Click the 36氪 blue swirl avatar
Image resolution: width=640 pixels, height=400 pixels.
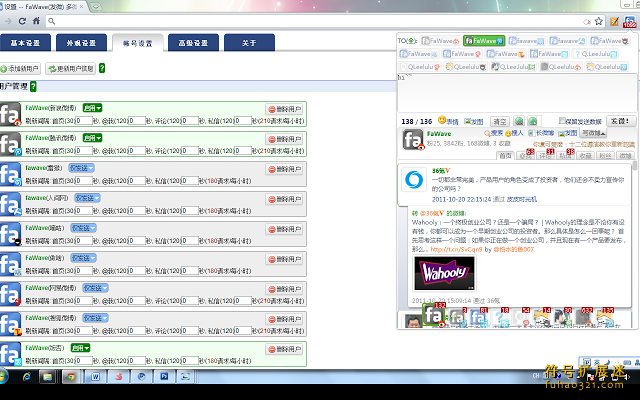[414, 180]
